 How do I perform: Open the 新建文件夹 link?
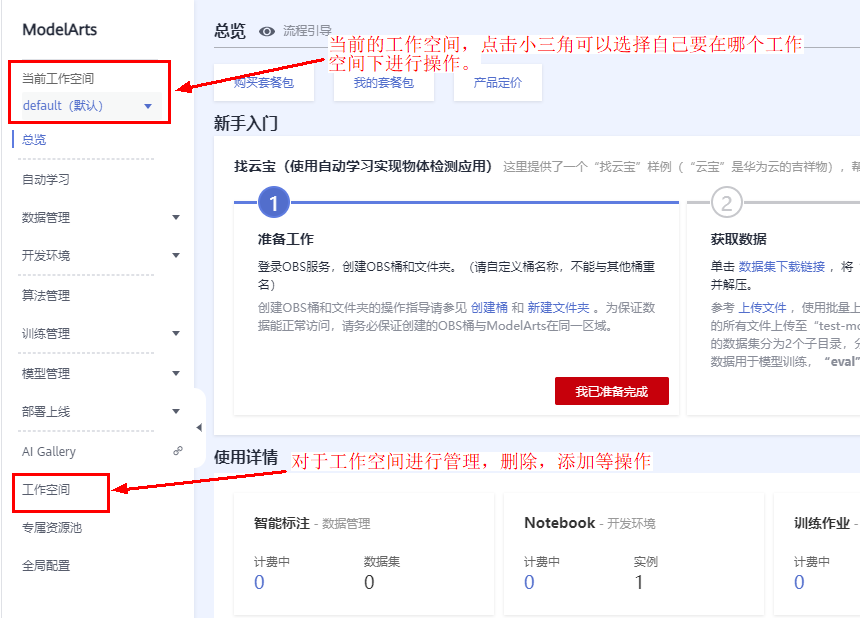(558, 308)
